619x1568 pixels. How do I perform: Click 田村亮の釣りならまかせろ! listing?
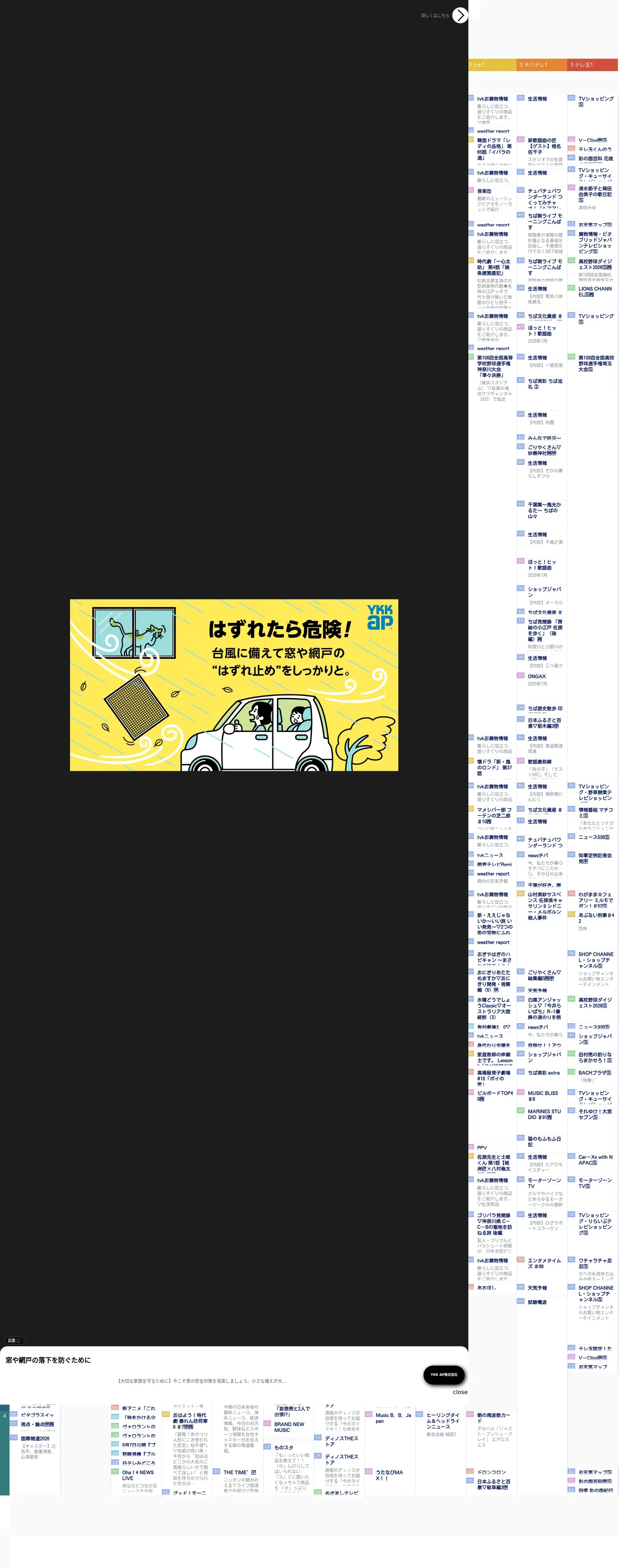pos(595,1057)
